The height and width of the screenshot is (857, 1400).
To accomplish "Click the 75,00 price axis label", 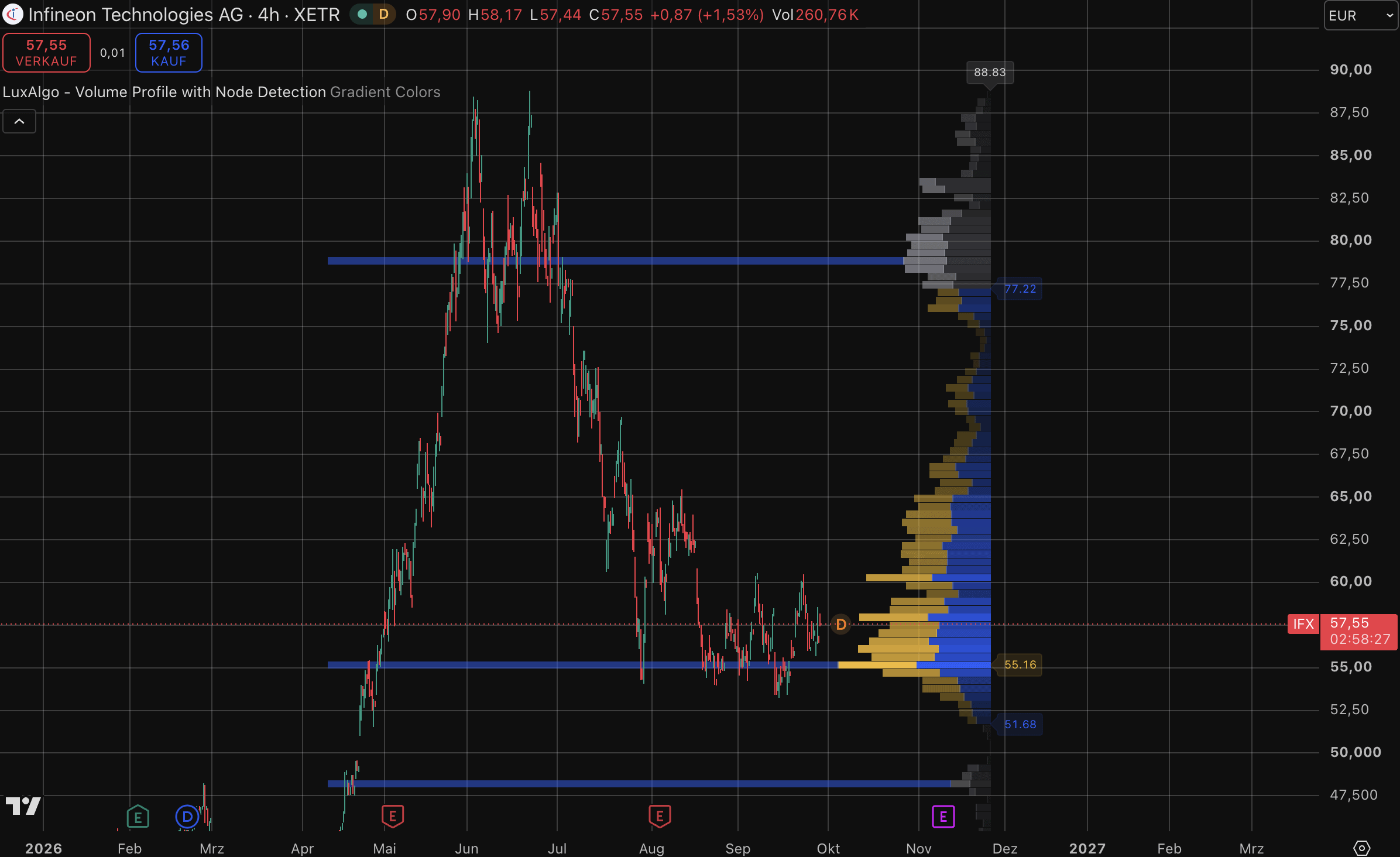I will tap(1351, 325).
